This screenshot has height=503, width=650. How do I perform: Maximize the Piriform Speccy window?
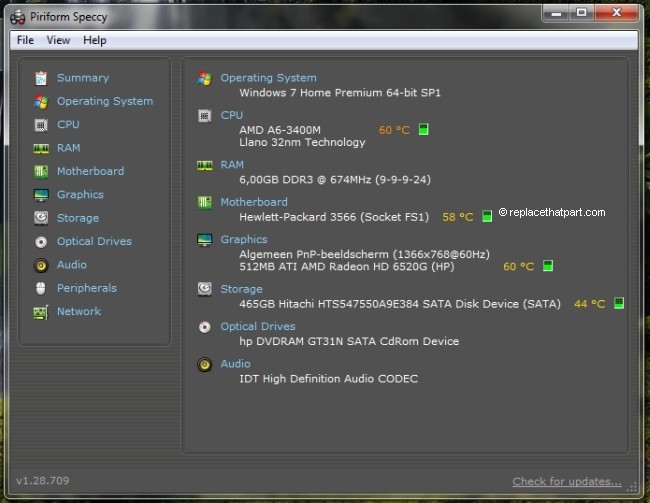click(581, 13)
